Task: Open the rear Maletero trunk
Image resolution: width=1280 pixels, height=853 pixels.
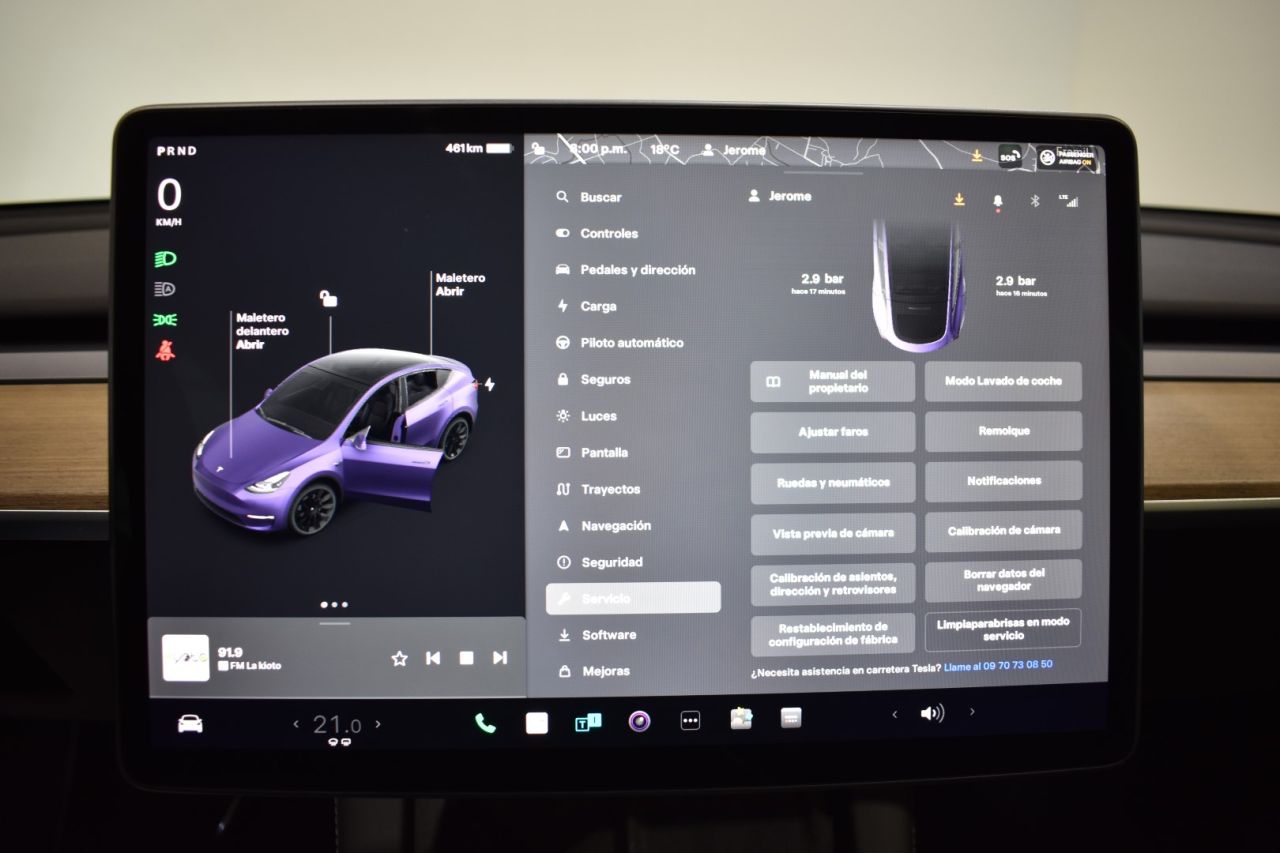Action: (460, 285)
